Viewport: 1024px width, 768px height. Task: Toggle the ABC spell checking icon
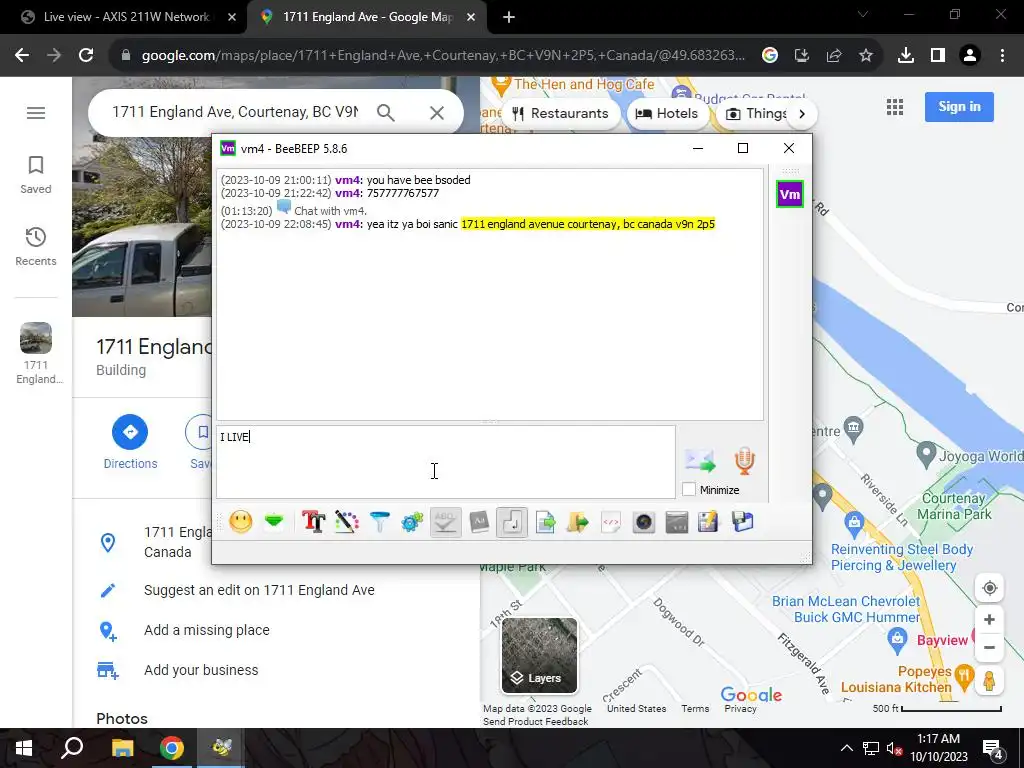click(445, 522)
